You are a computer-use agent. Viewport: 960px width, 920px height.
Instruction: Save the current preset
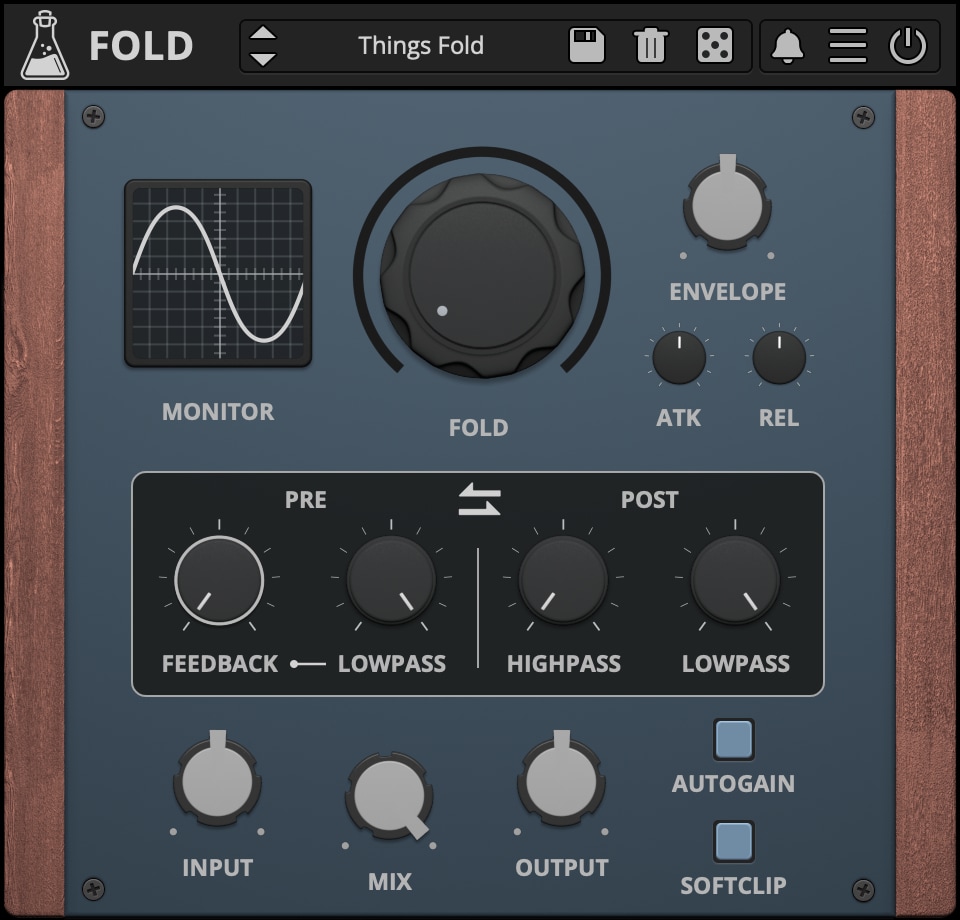[x=586, y=45]
